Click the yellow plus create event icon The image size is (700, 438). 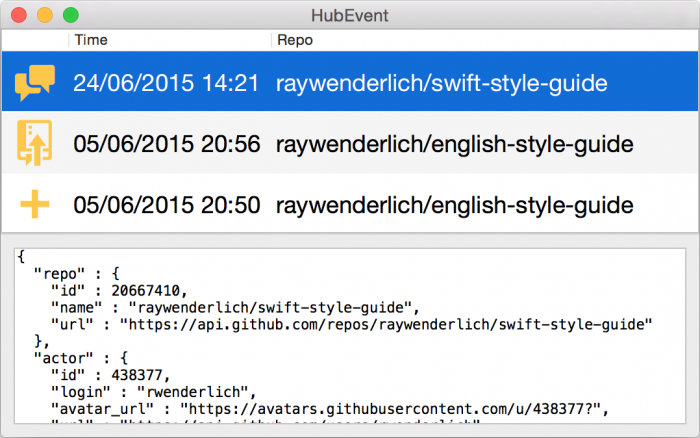(x=35, y=206)
